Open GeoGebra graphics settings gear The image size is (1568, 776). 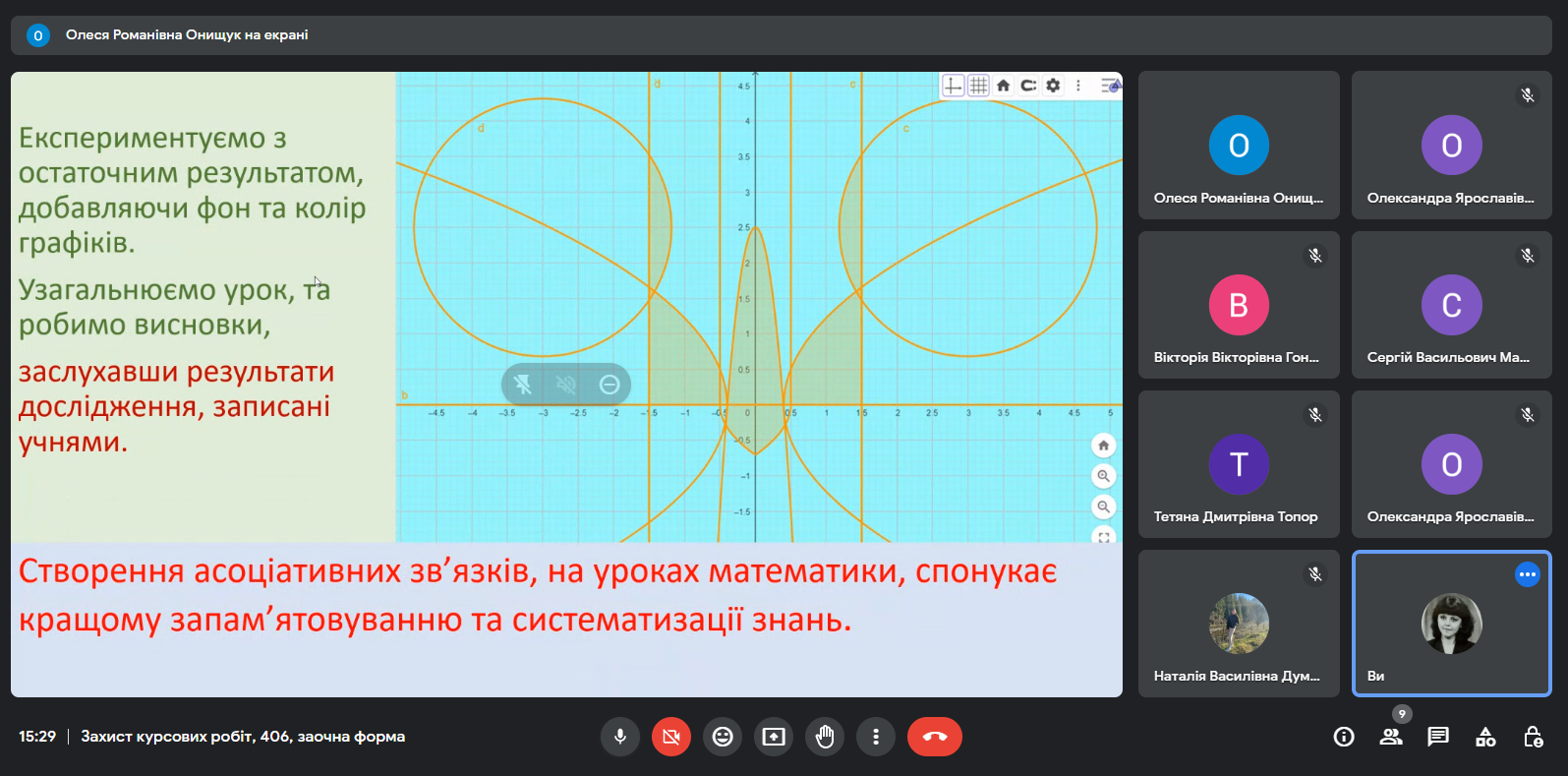(x=1053, y=86)
